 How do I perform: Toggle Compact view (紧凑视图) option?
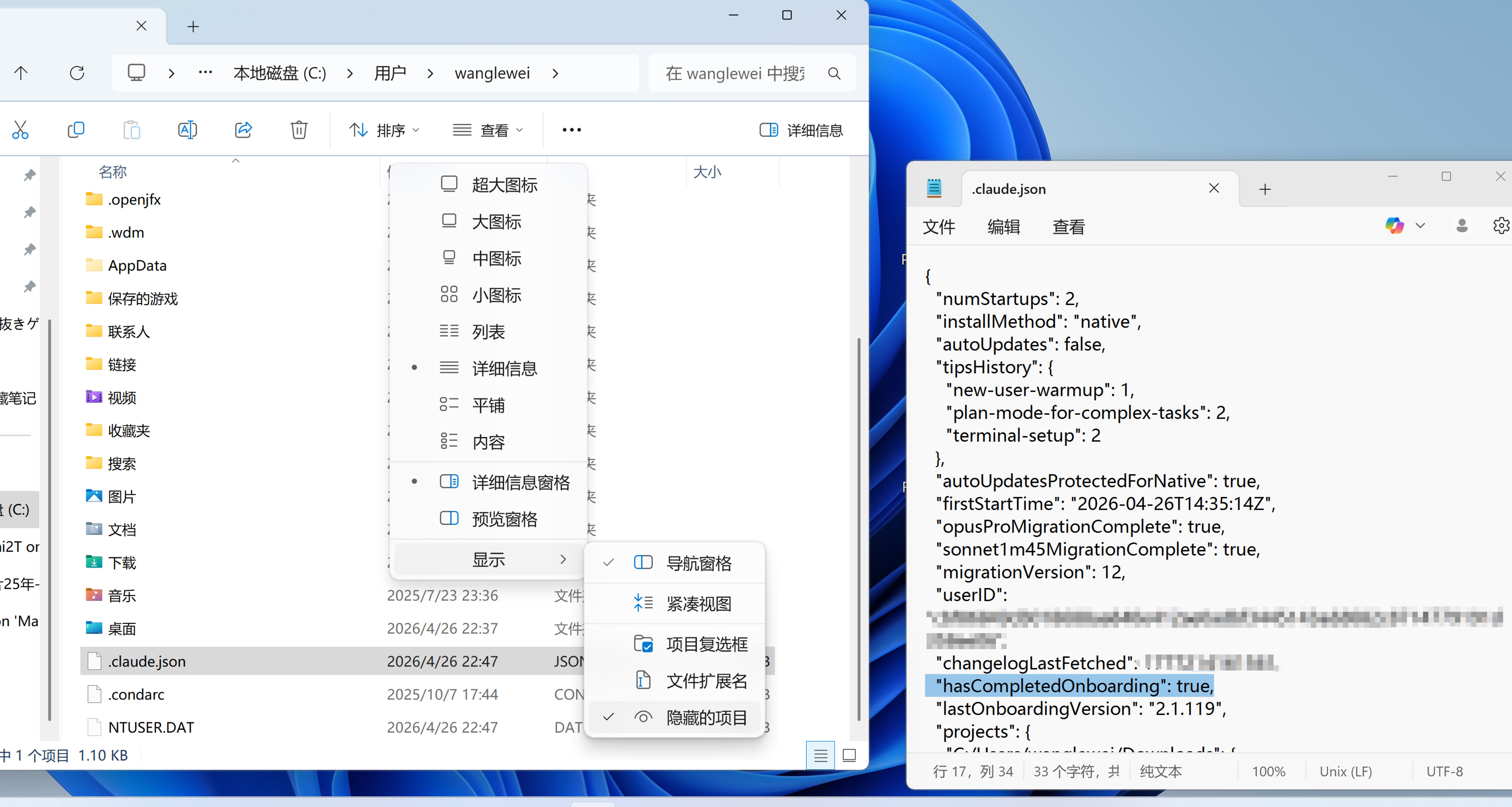click(x=675, y=603)
